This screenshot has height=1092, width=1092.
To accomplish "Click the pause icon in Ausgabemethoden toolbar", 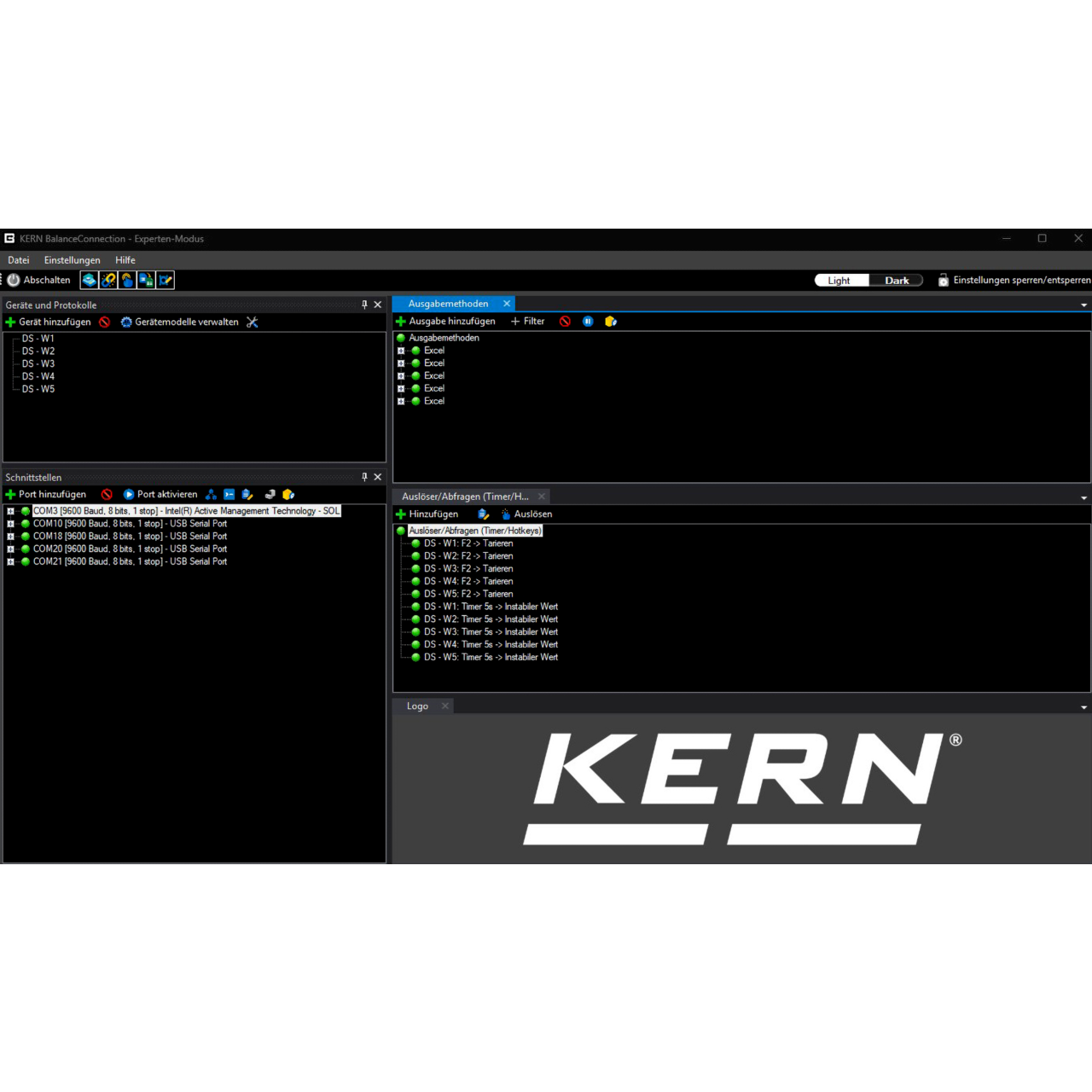I will click(588, 321).
